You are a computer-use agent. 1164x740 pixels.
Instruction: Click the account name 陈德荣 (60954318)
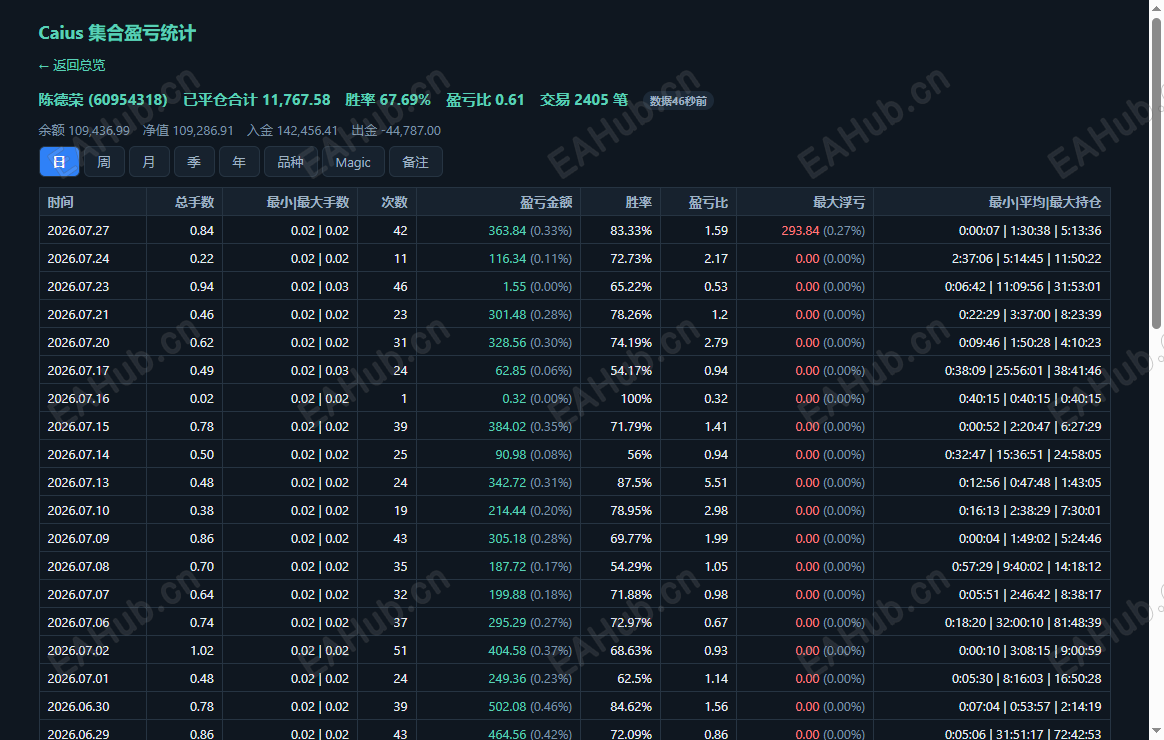[103, 99]
